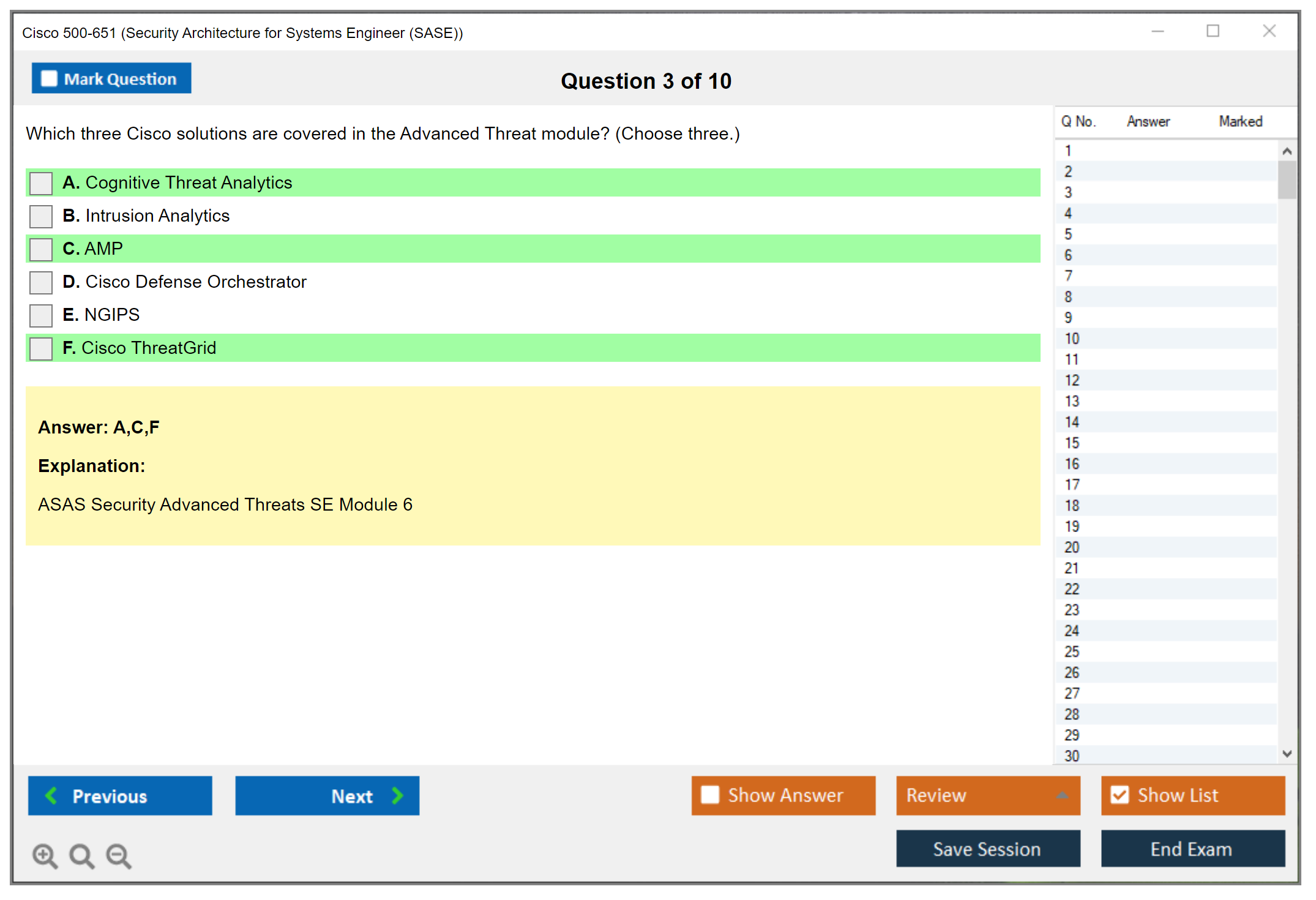Select question 10 in the list
This screenshot has height=900, width=1316.
[1072, 339]
